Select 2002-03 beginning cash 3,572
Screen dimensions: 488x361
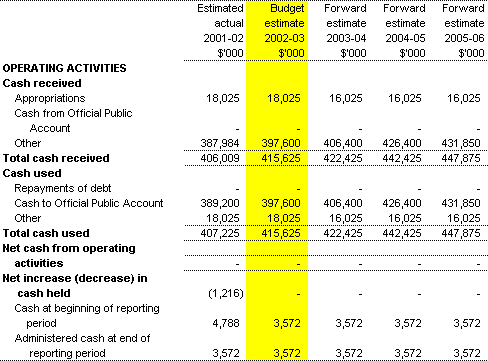click(x=287, y=323)
